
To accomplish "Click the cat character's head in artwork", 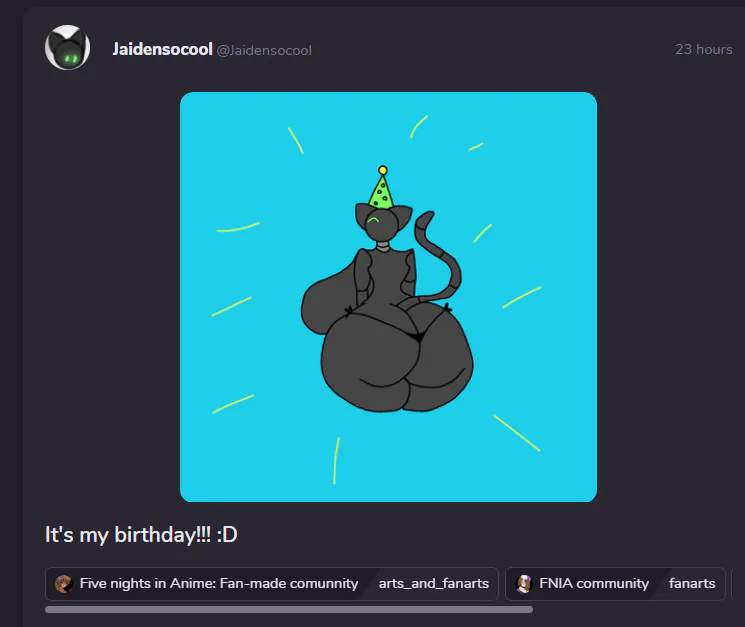I will pyautogui.click(x=382, y=222).
